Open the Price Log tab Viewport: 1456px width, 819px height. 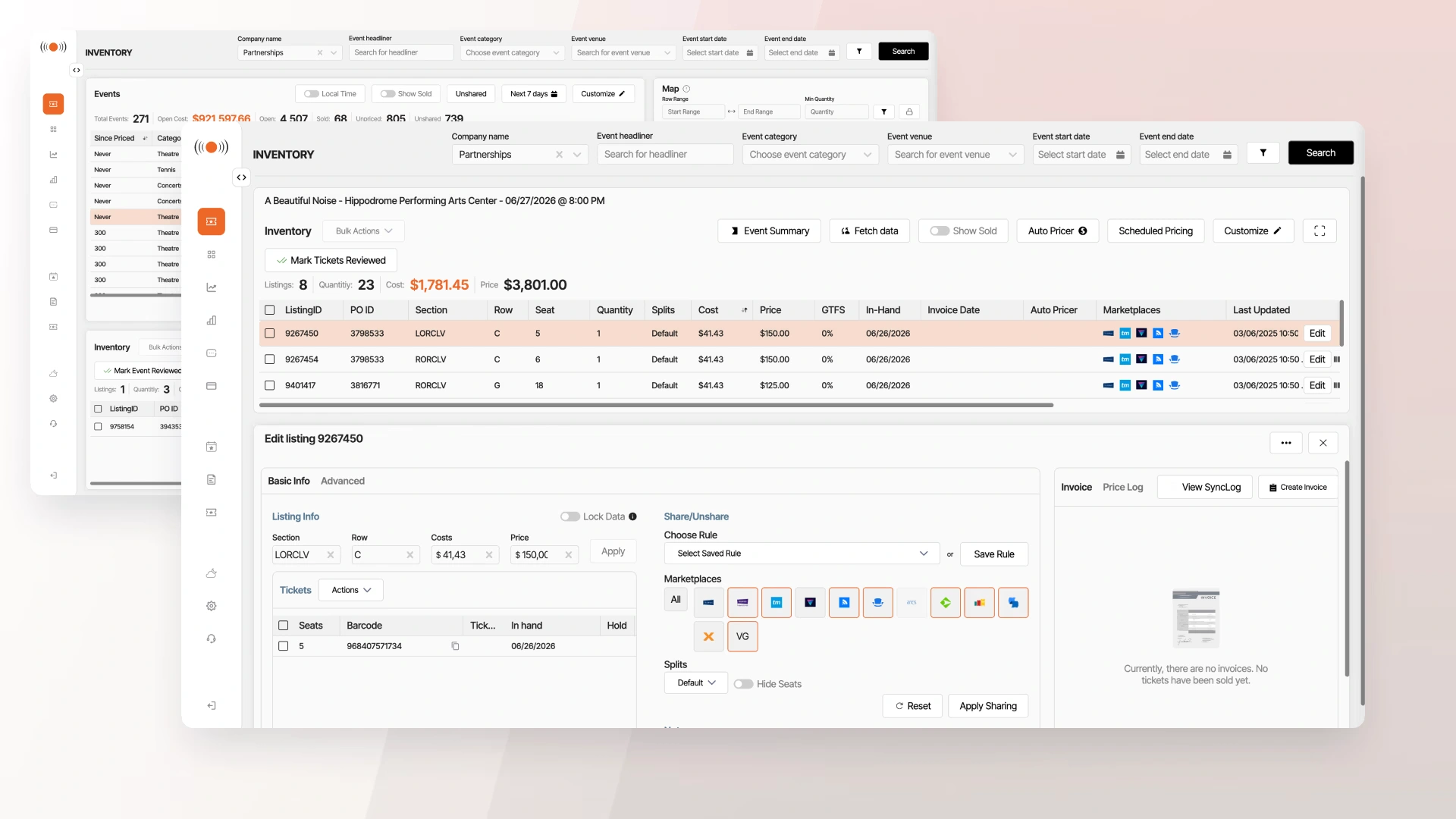point(1122,487)
